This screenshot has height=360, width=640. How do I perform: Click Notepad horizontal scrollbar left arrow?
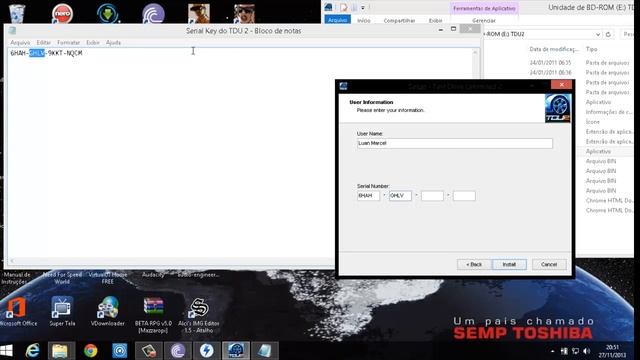tap(12, 261)
